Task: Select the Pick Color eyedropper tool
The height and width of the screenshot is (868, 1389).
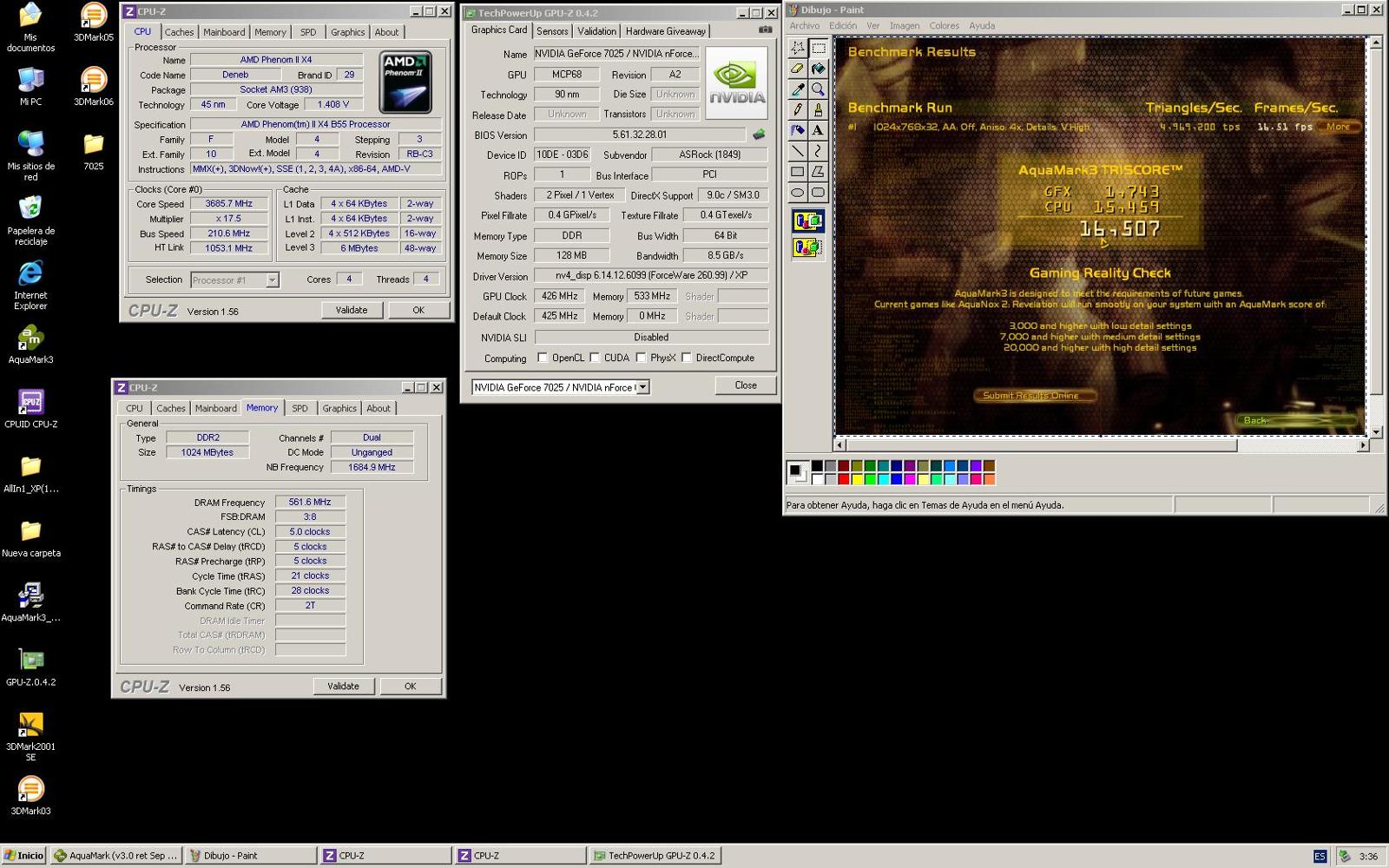Action: [797, 89]
